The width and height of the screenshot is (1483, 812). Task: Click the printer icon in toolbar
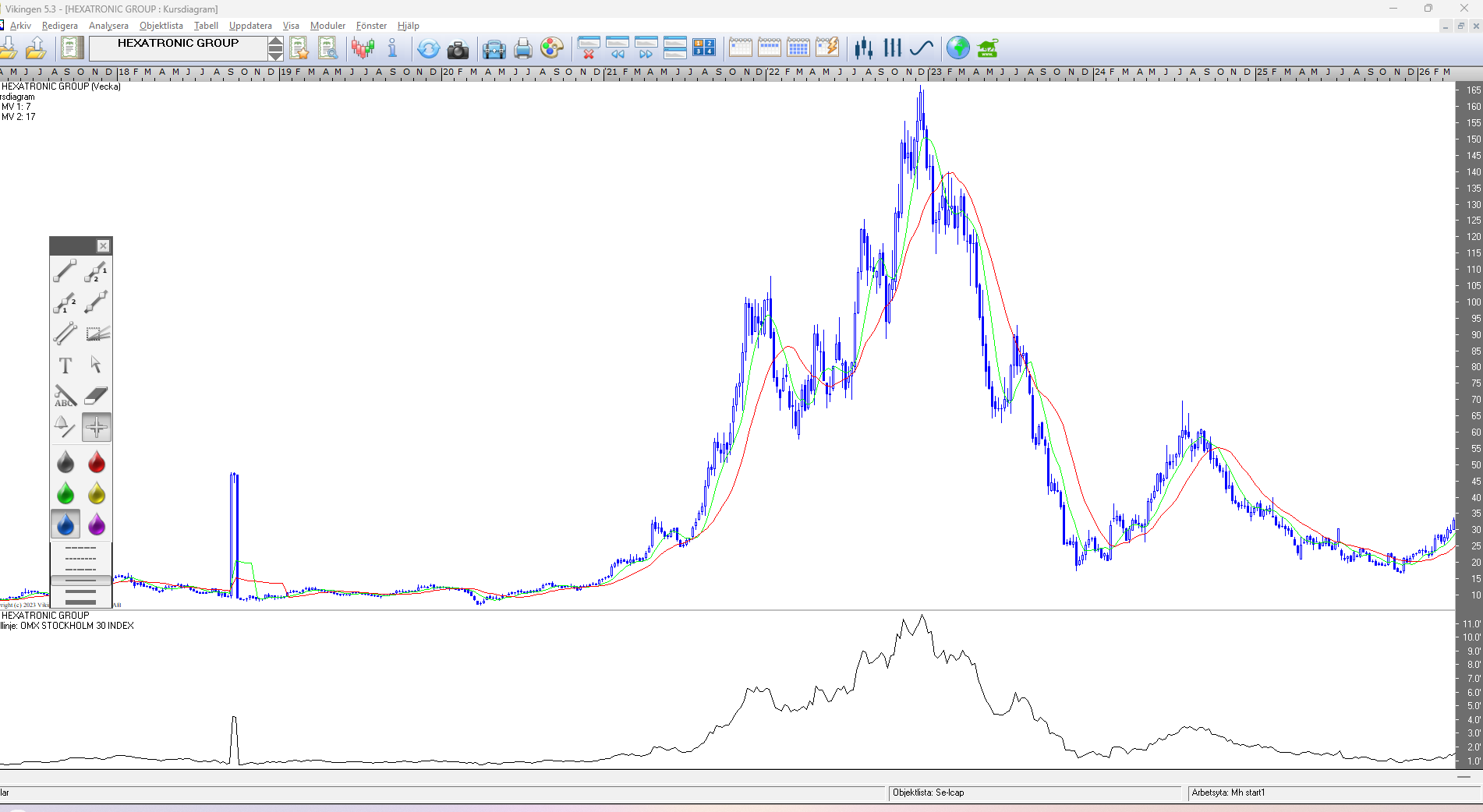coord(523,49)
